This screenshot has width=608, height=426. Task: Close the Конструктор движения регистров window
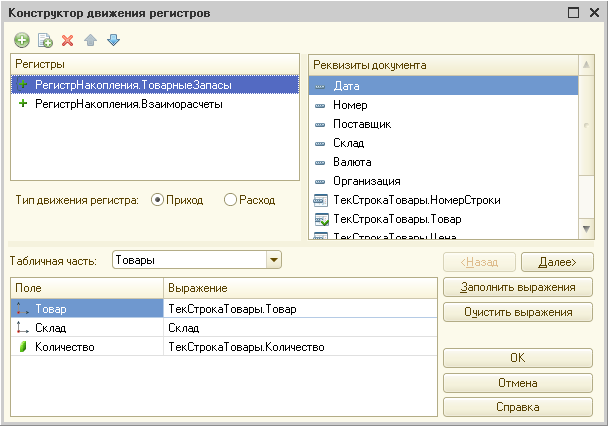point(594,12)
